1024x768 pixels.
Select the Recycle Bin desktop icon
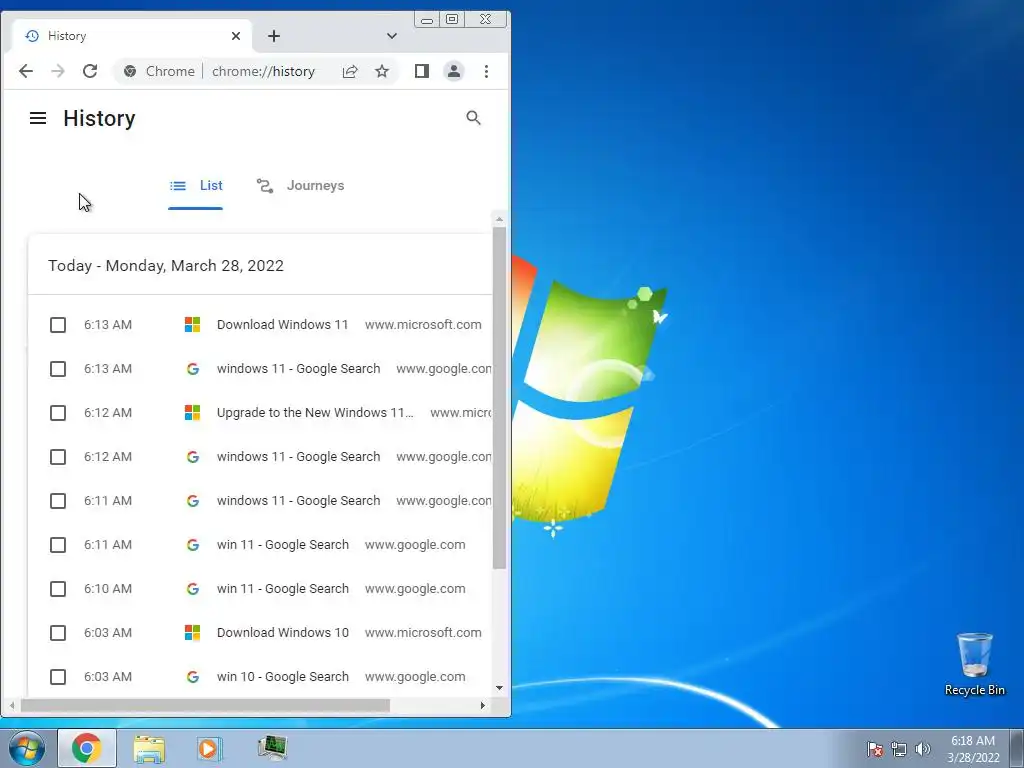(975, 664)
